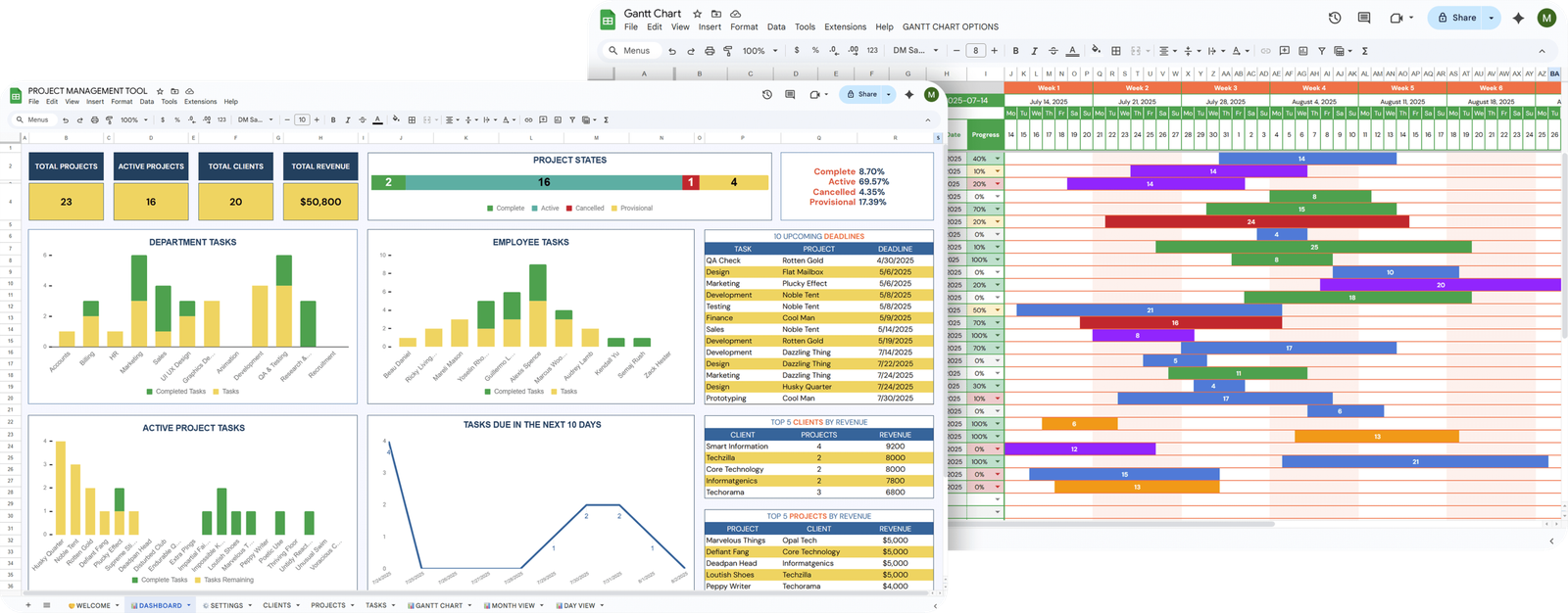Click the fill color icon in Gantt Chart toolbar
Image resolution: width=1568 pixels, height=613 pixels.
pyautogui.click(x=1096, y=51)
